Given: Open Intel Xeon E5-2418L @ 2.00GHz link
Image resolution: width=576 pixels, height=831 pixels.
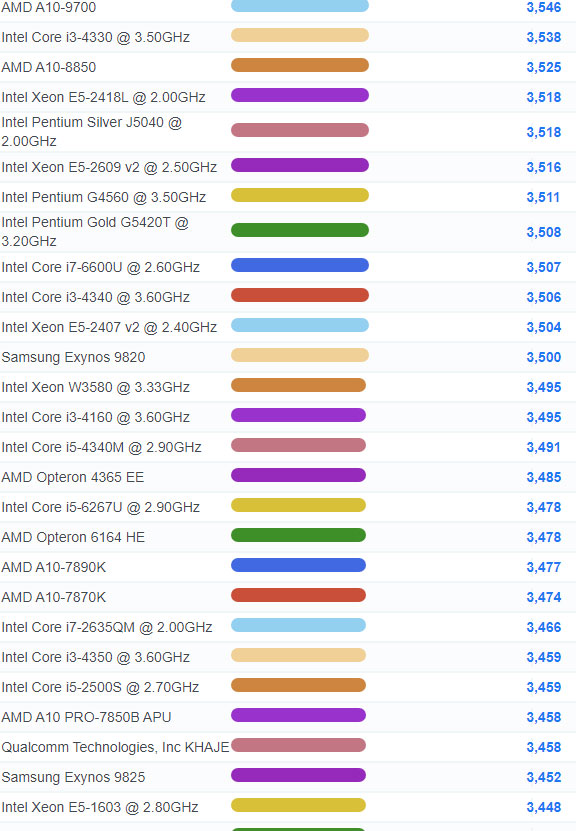Looking at the screenshot, I should click(103, 97).
